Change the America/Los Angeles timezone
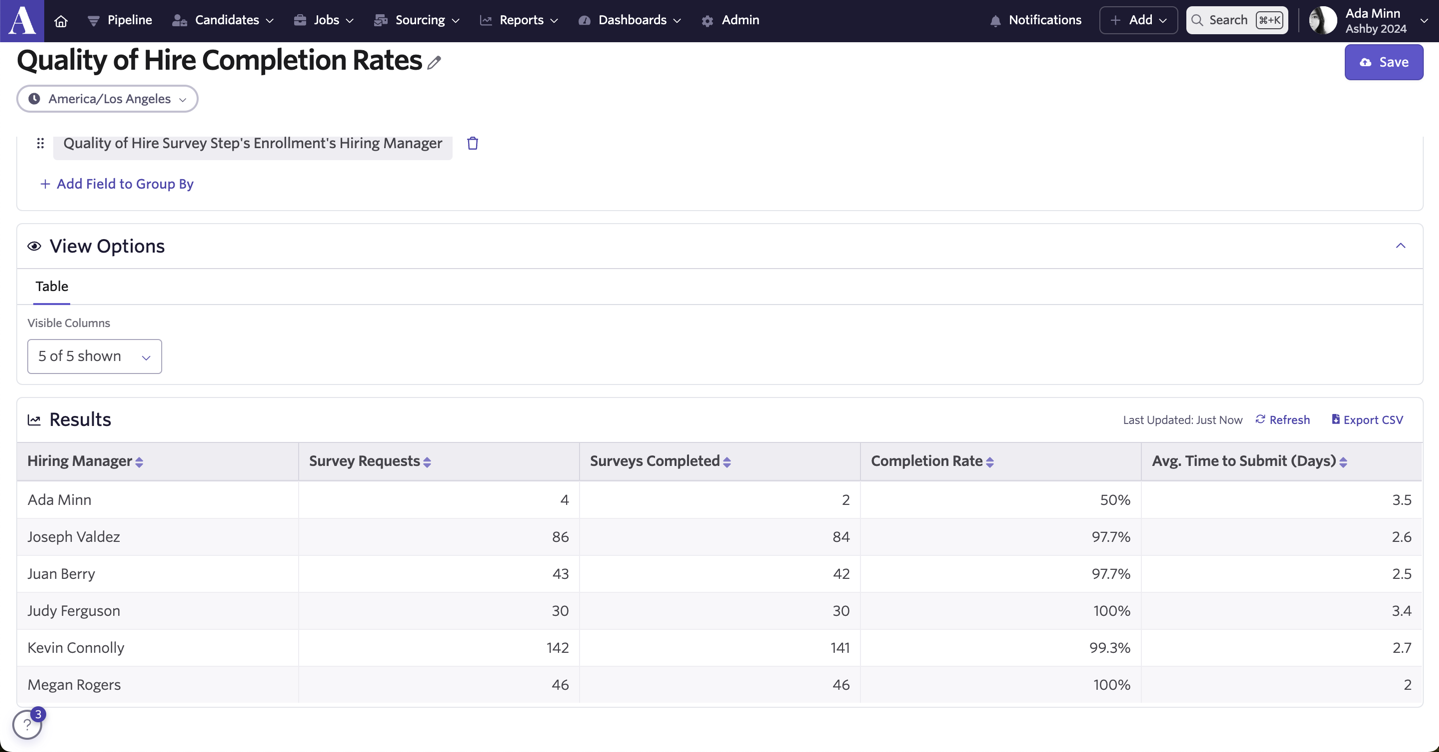The width and height of the screenshot is (1439, 752). (x=107, y=99)
